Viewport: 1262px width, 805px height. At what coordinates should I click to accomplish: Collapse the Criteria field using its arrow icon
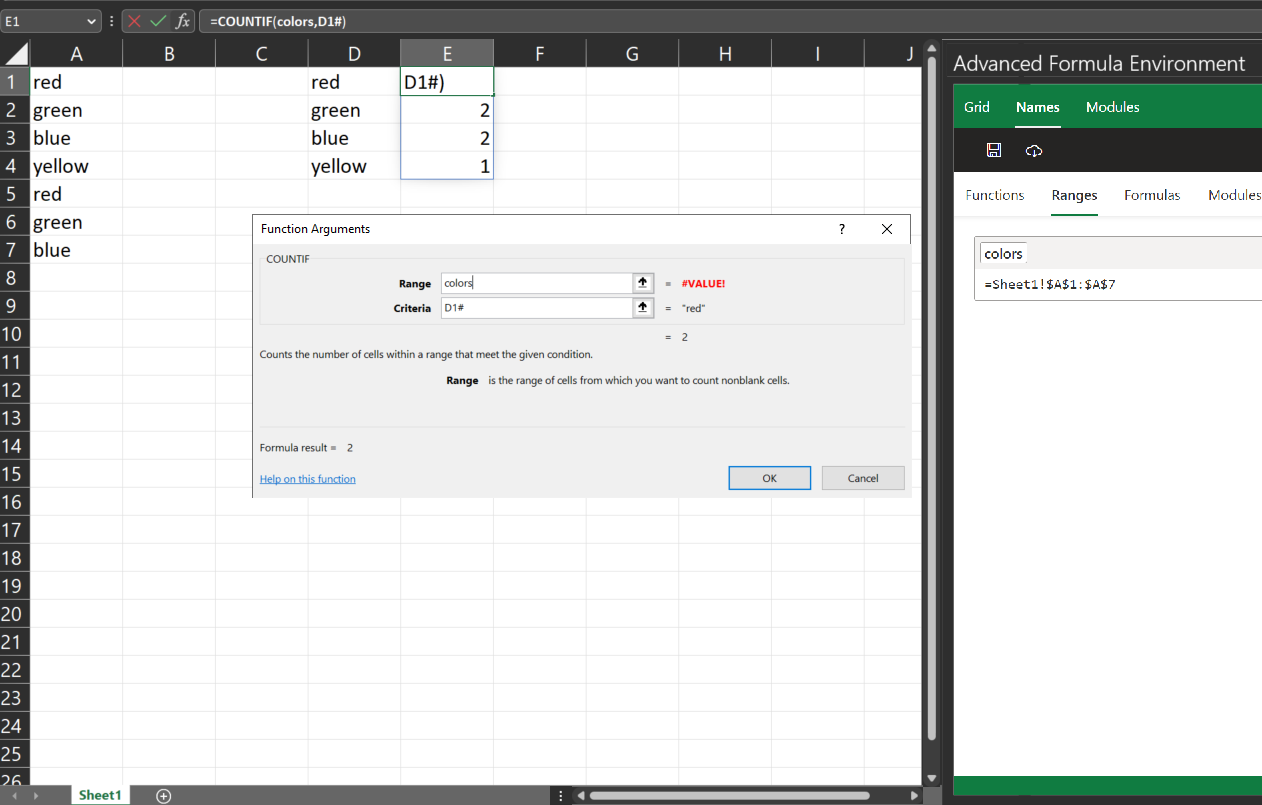(x=642, y=307)
